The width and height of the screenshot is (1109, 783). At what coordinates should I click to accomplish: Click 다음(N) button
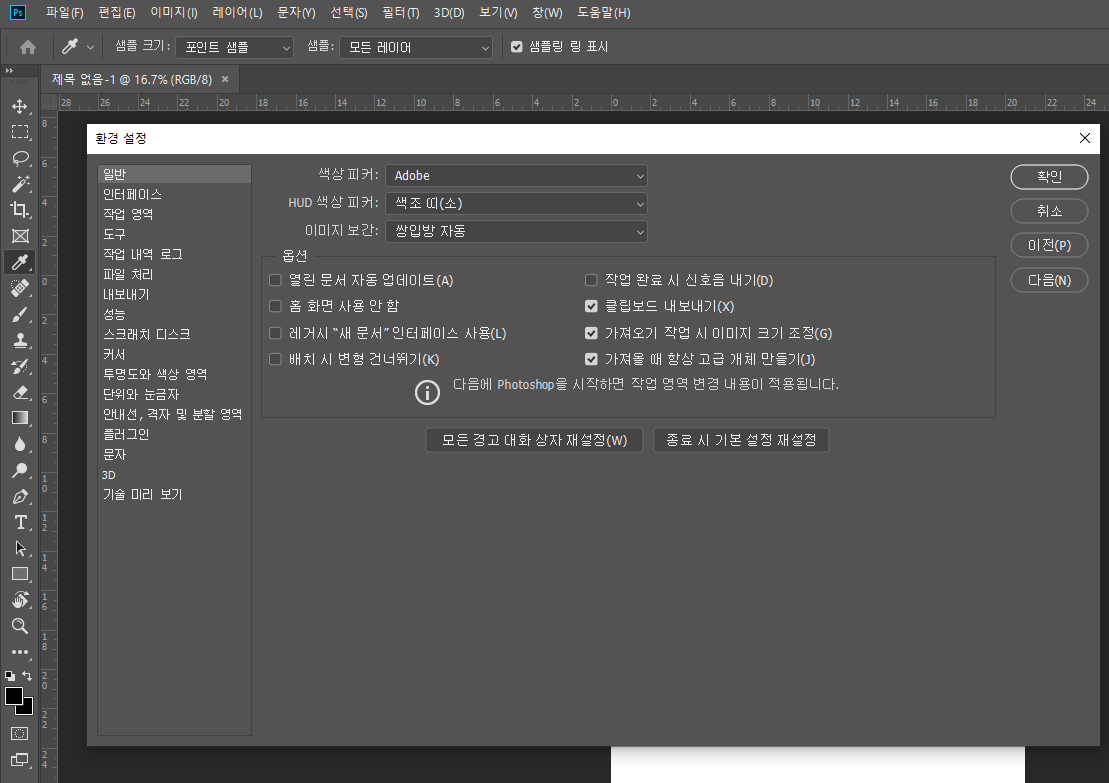point(1049,280)
